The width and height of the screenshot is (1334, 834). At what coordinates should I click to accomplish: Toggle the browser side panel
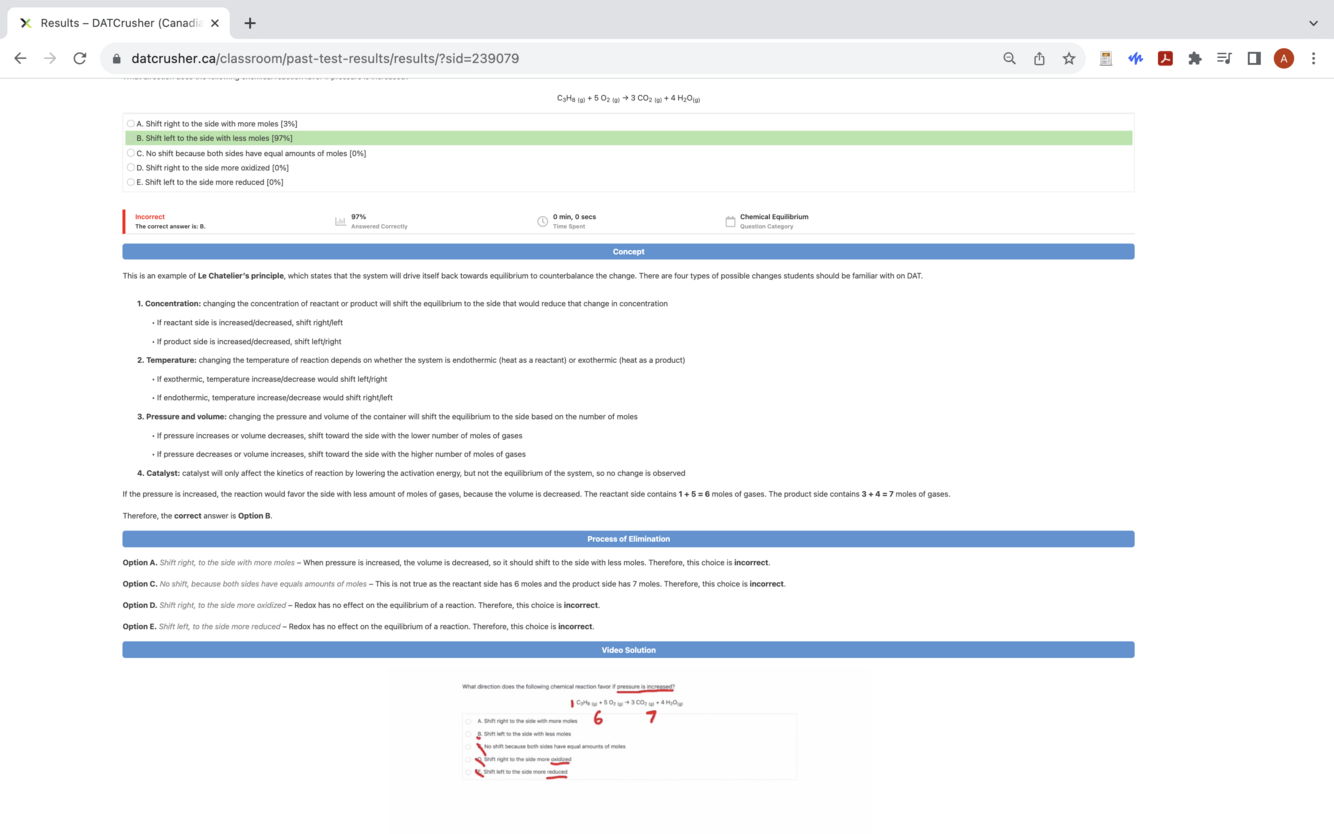[1254, 59]
